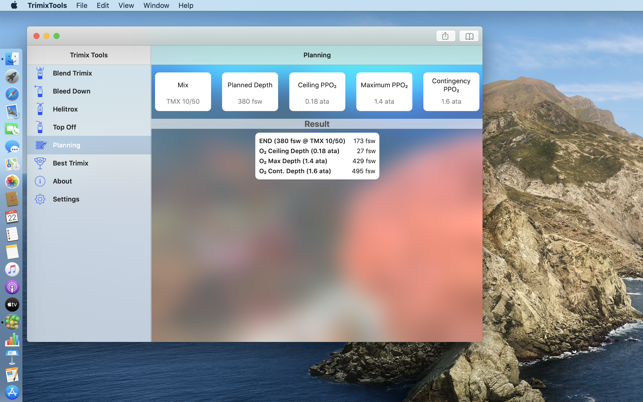Open Best Trimix trophy icon
The height and width of the screenshot is (402, 643).
pyautogui.click(x=40, y=163)
